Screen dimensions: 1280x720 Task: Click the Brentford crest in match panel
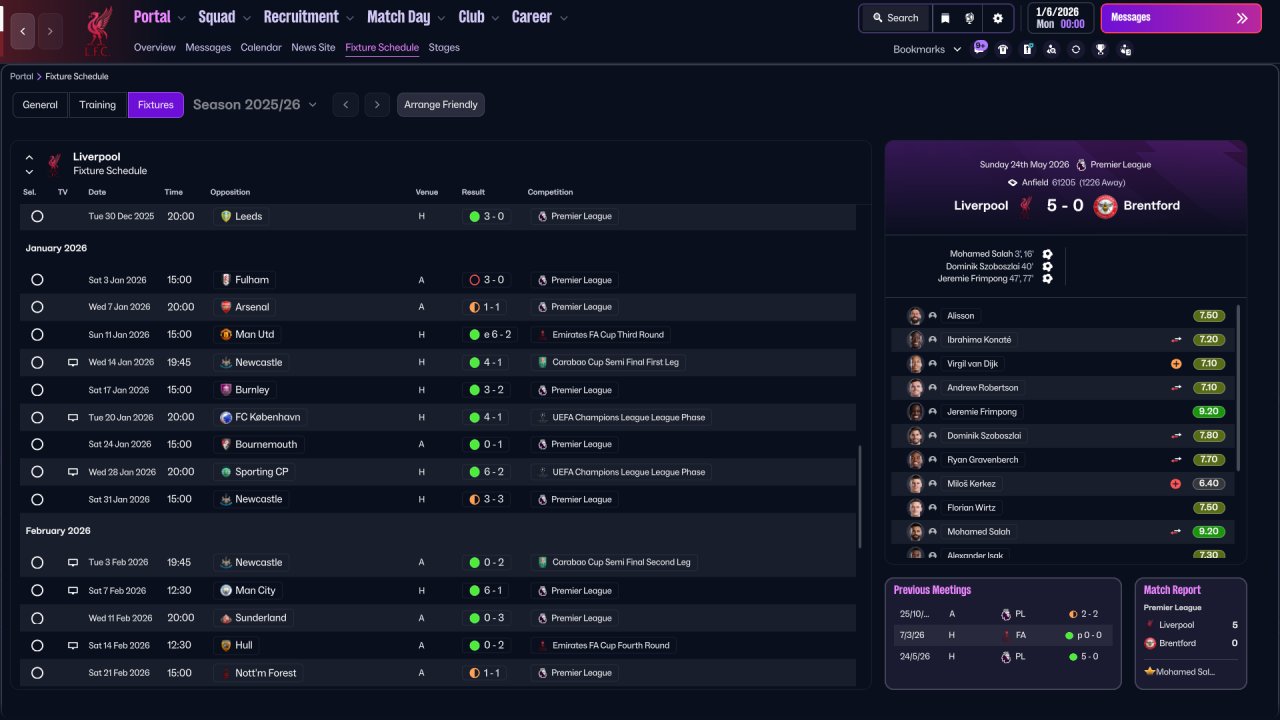(1105, 206)
